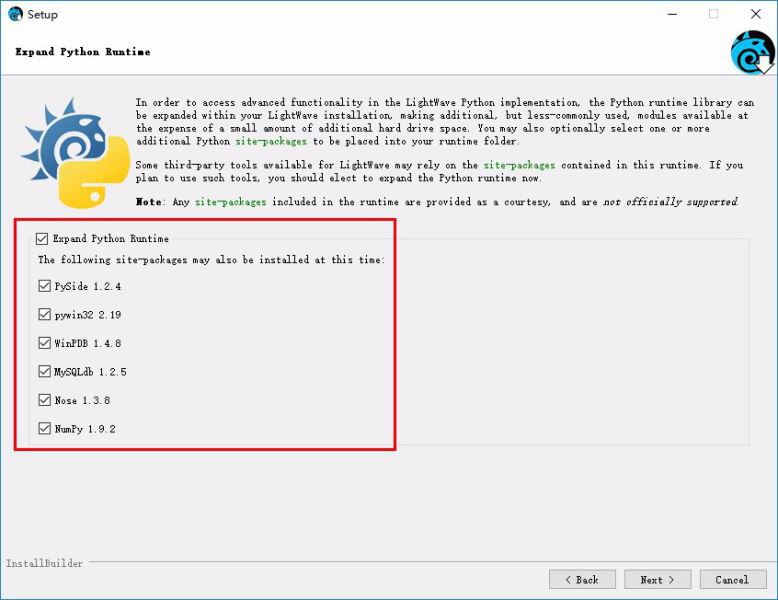
Task: Click the Next button
Action: point(657,580)
